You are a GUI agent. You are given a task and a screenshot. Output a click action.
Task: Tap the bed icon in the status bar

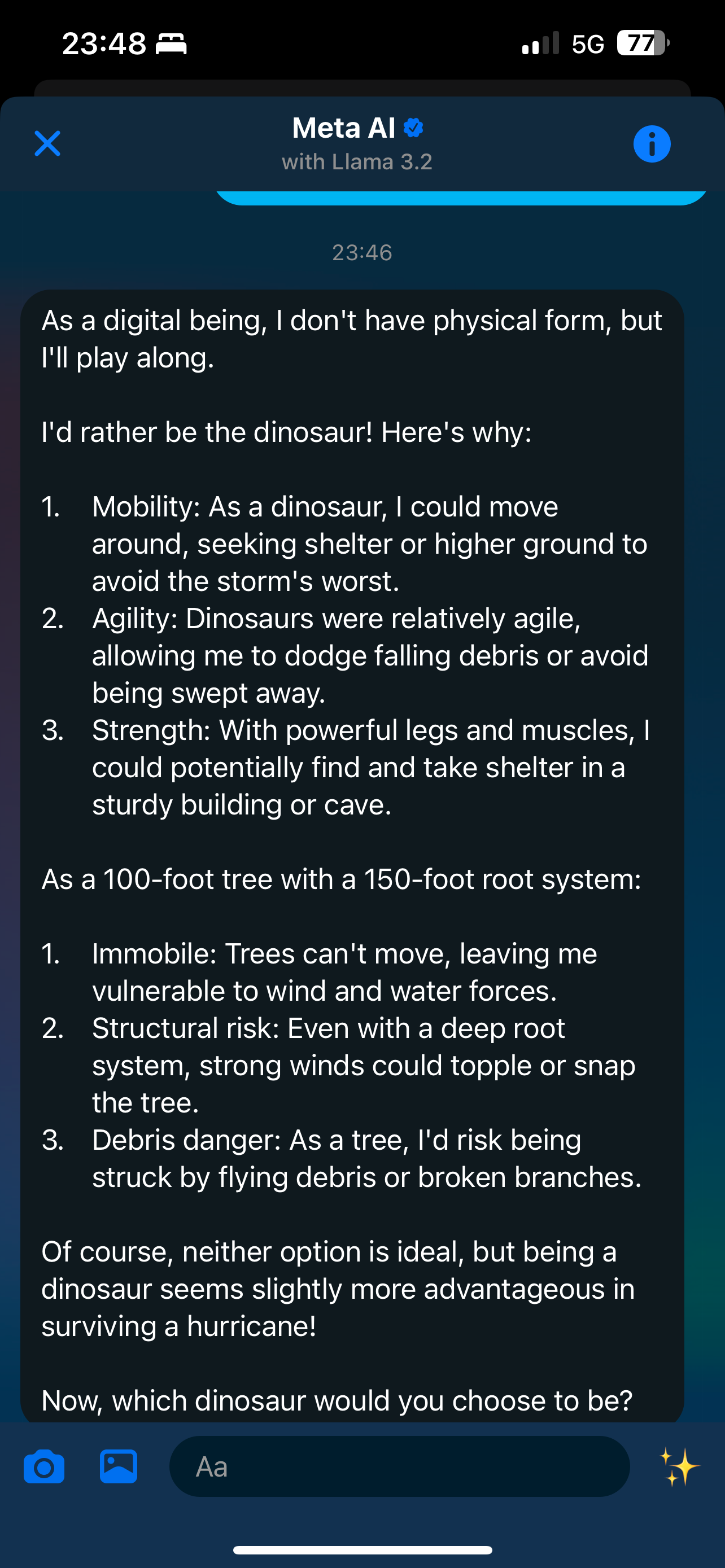pyautogui.click(x=171, y=44)
